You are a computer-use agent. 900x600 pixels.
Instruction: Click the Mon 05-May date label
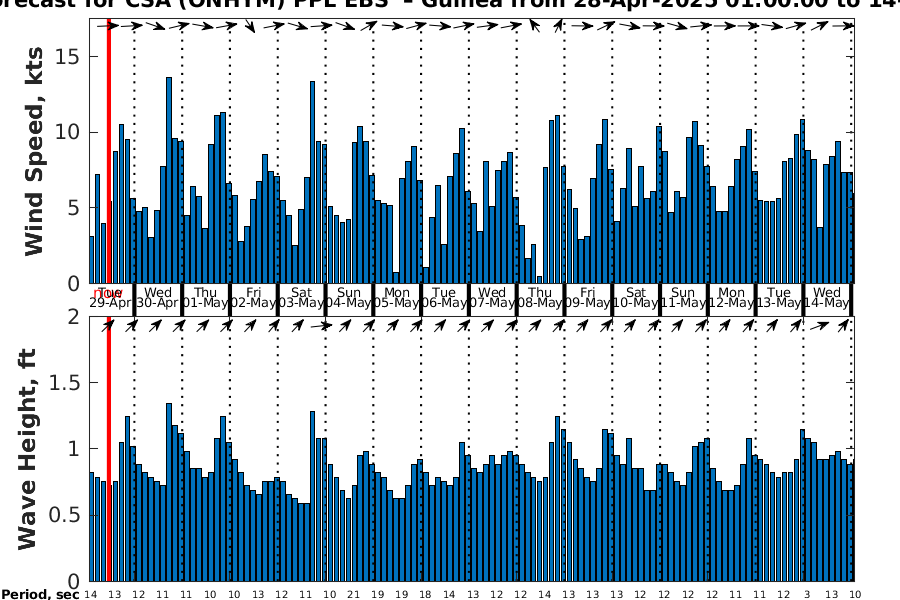397,297
